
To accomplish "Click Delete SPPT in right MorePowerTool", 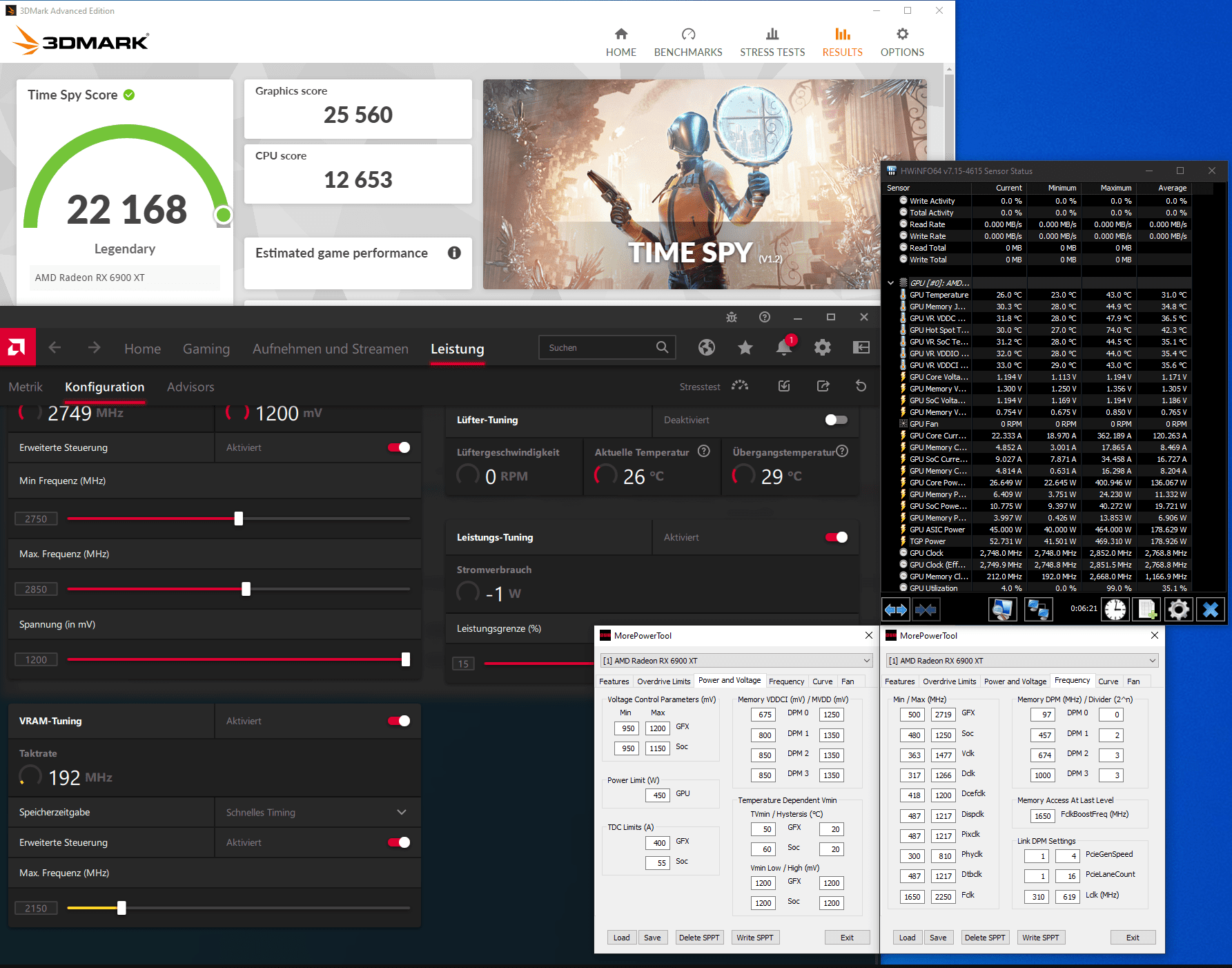I will pos(985,938).
